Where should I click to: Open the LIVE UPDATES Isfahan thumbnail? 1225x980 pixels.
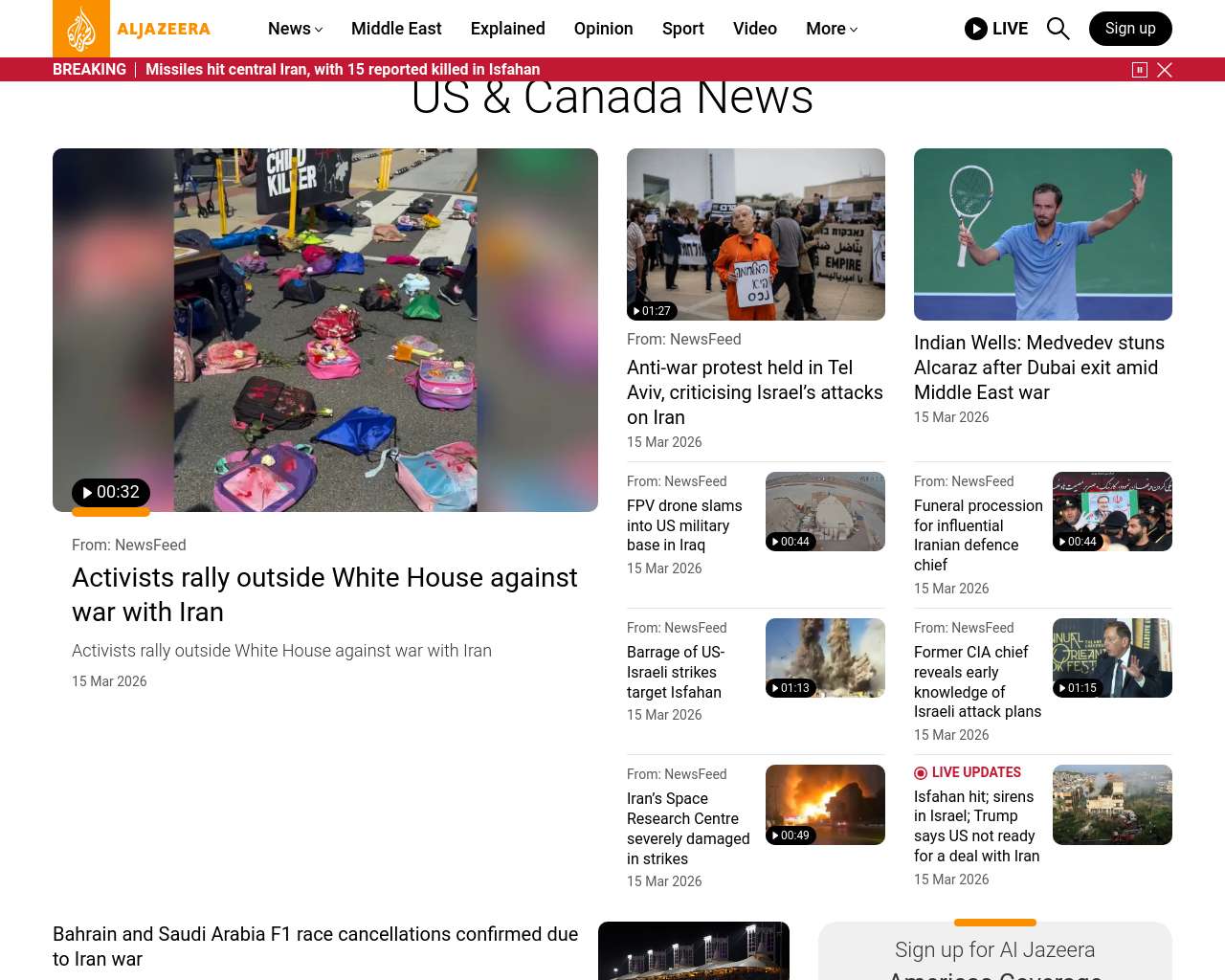click(x=1112, y=805)
